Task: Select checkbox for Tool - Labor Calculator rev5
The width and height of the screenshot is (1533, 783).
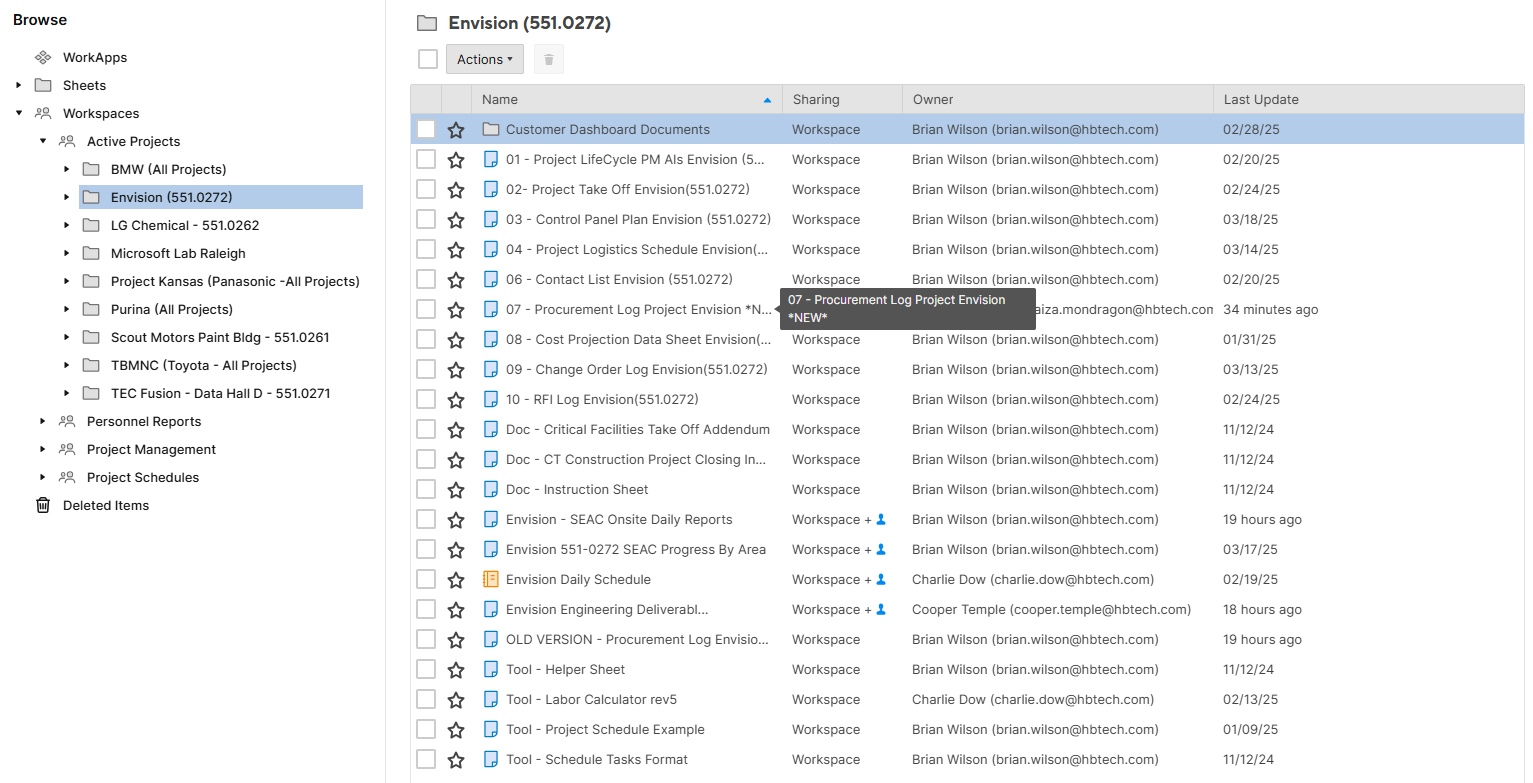Action: point(426,700)
